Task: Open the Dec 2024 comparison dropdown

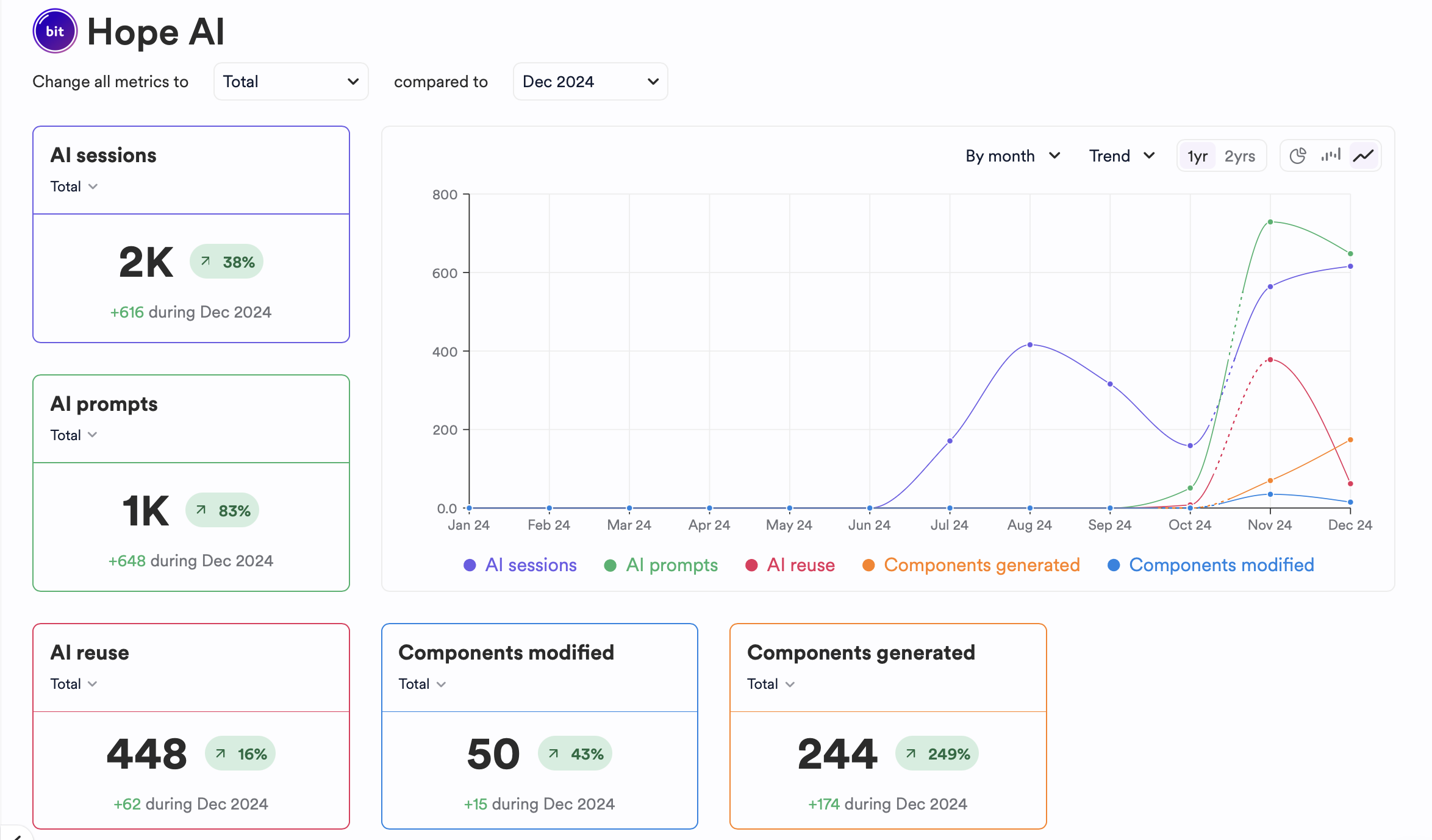Action: tap(590, 82)
